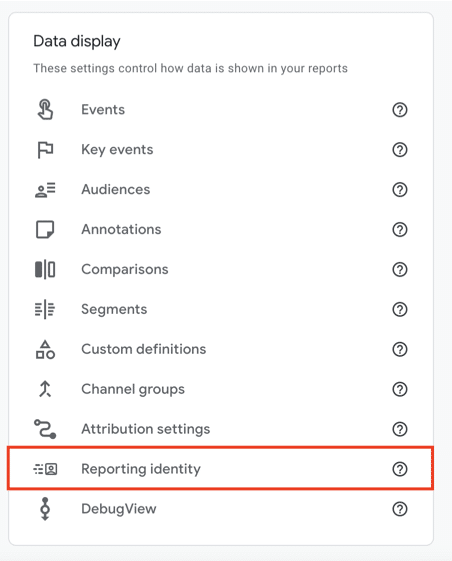Open the Segments entry

click(220, 309)
